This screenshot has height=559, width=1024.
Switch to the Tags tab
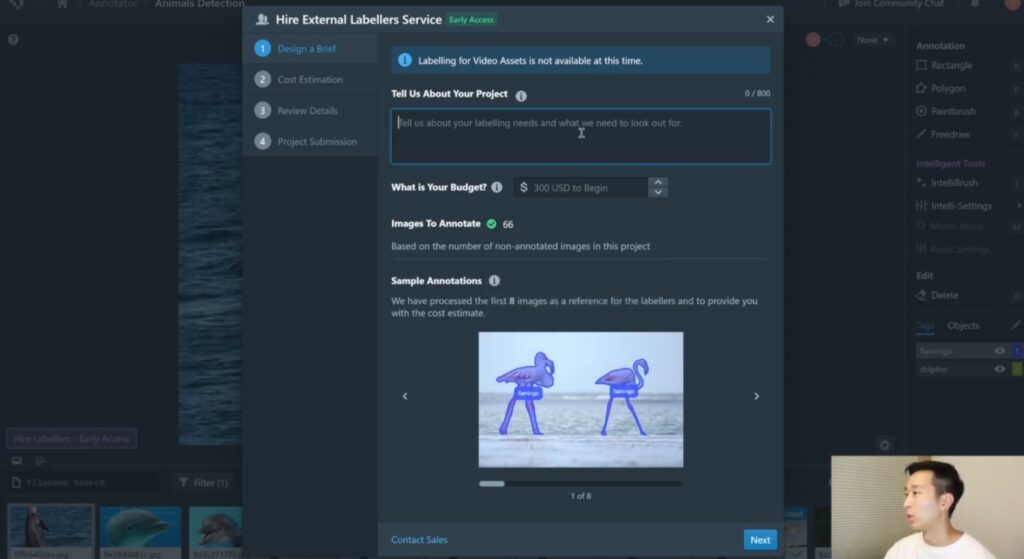tap(925, 325)
